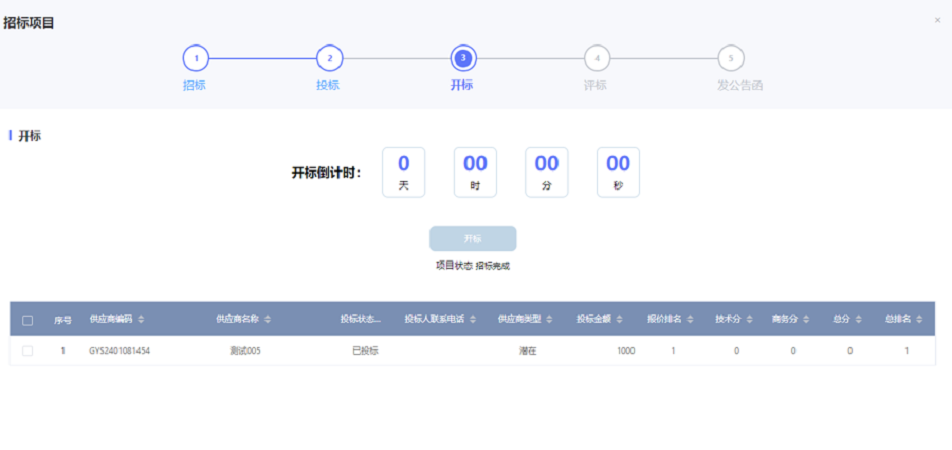Sort by 报价排名 column
This screenshot has height=450, width=952.
tap(690, 320)
